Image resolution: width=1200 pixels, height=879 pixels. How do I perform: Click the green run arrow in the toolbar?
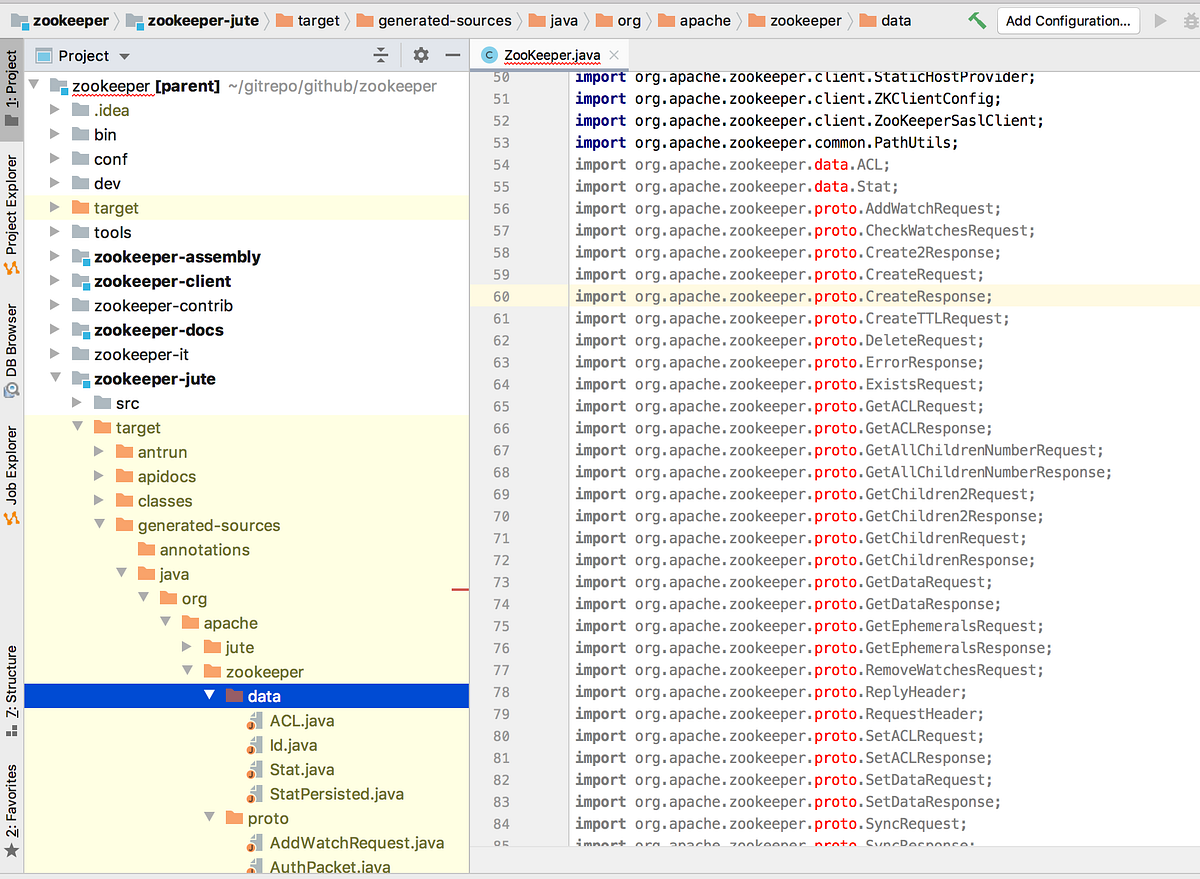point(1158,20)
